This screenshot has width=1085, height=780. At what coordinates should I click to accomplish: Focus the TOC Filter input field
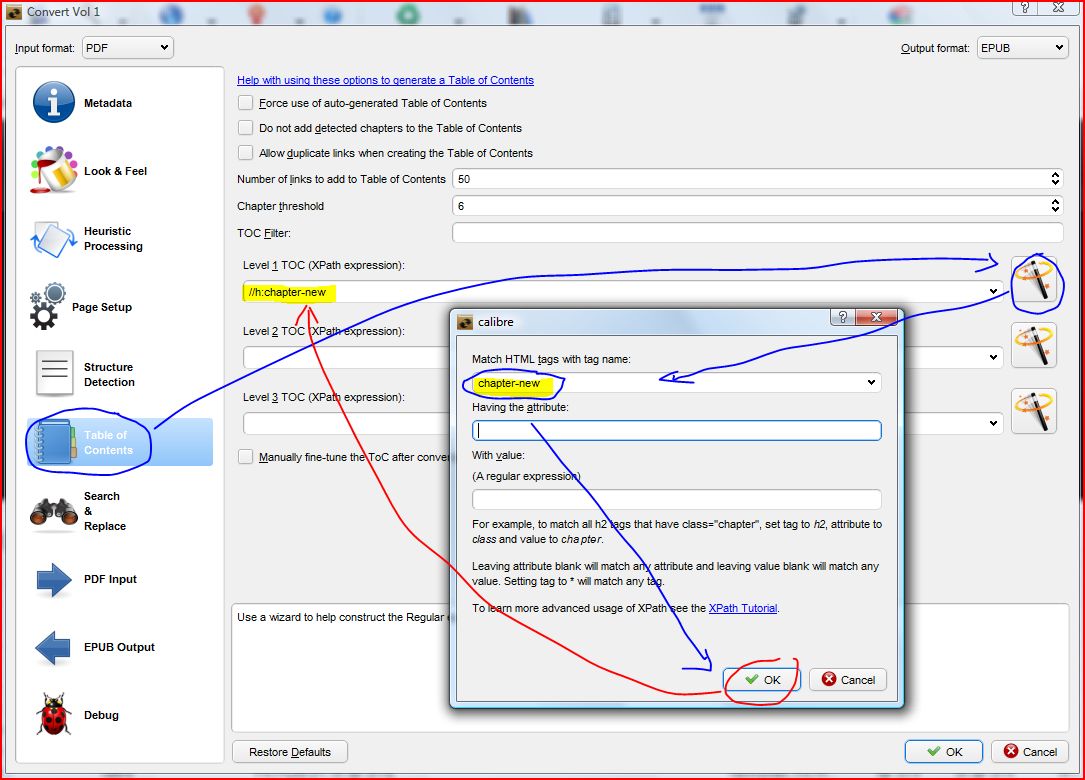point(758,233)
